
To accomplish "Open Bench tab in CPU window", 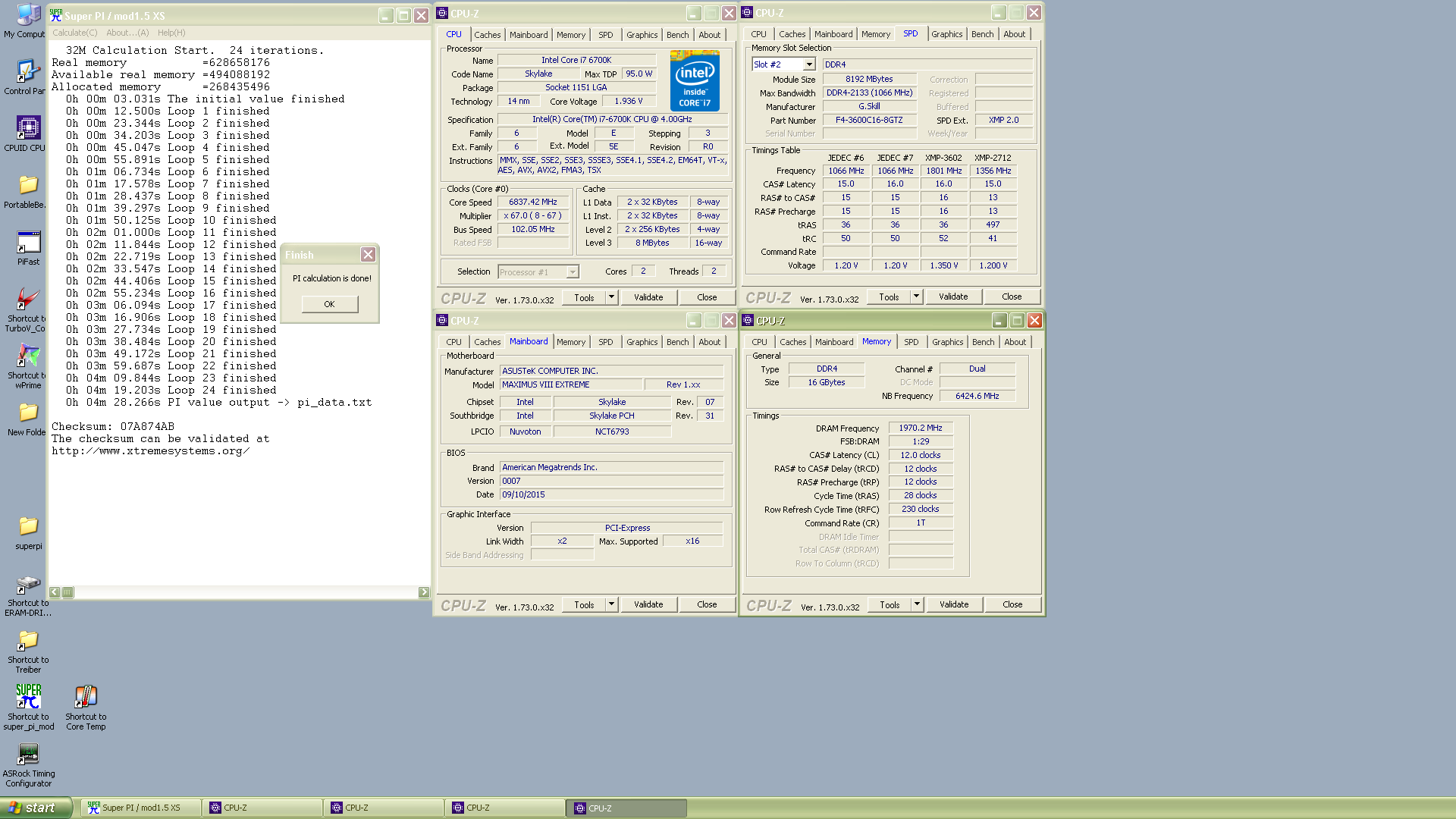I will [x=677, y=35].
